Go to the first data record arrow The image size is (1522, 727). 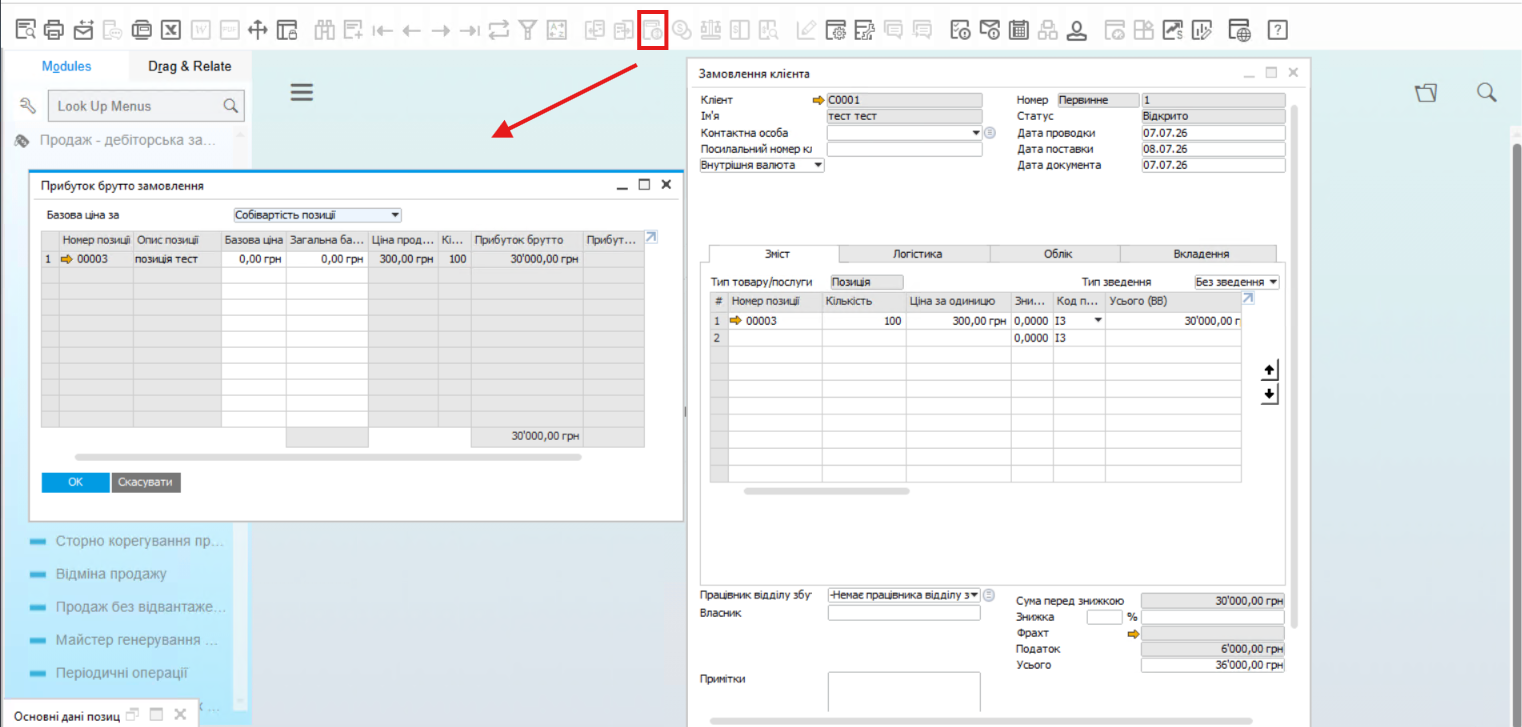point(382,30)
